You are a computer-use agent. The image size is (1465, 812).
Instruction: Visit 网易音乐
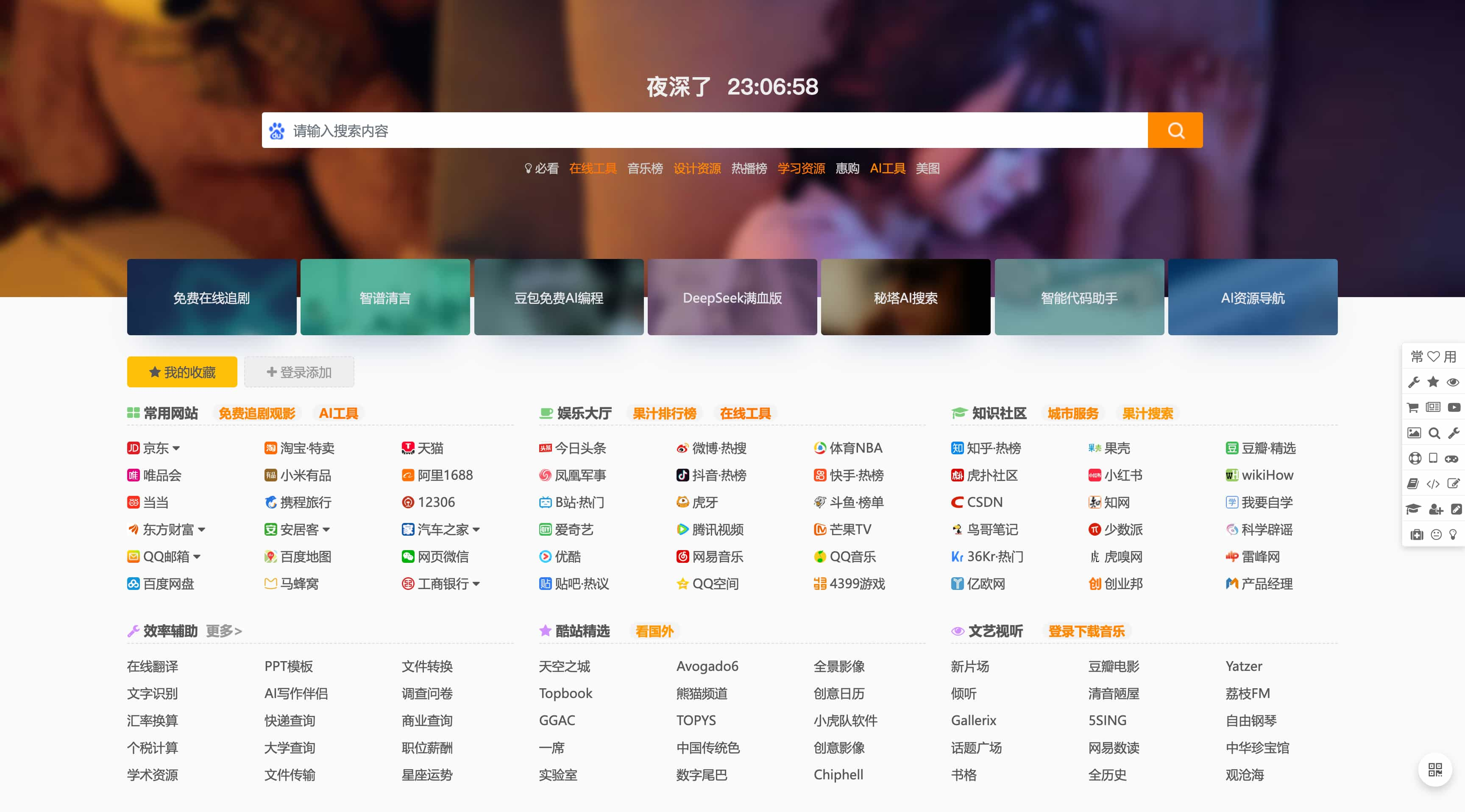[x=710, y=557]
